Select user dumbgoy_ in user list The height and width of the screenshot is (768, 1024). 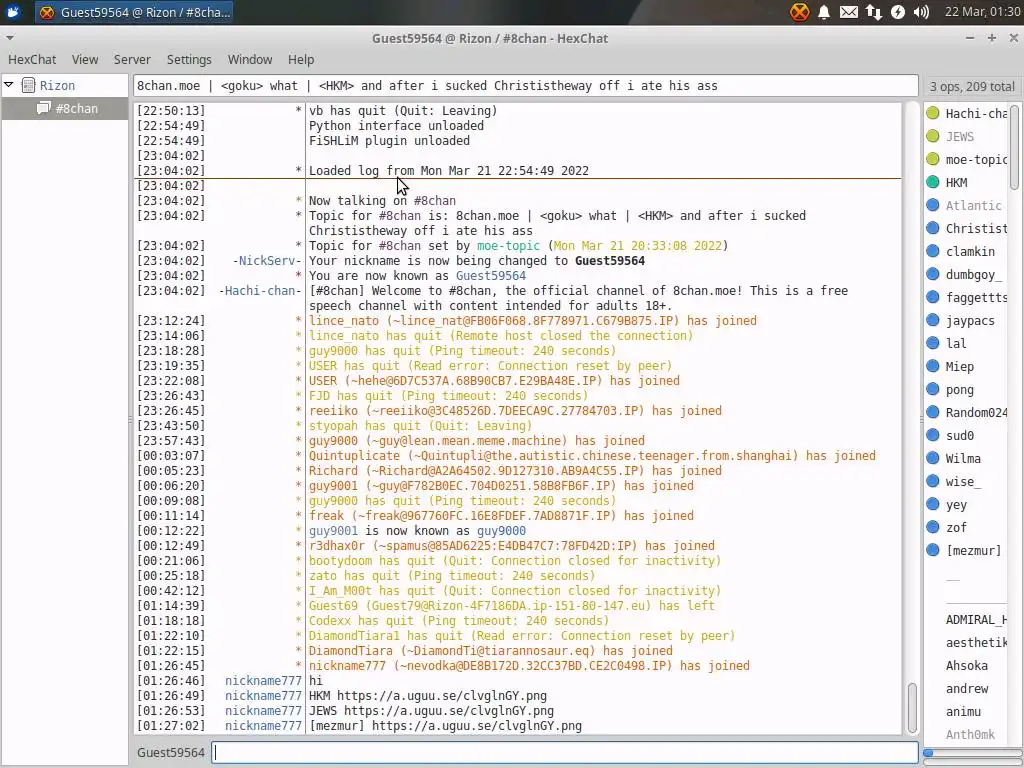pyautogui.click(x=973, y=275)
